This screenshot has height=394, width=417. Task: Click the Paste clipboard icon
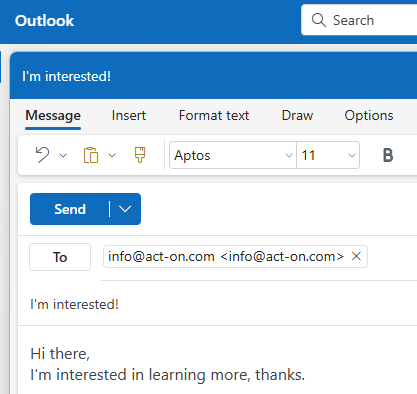tap(91, 155)
